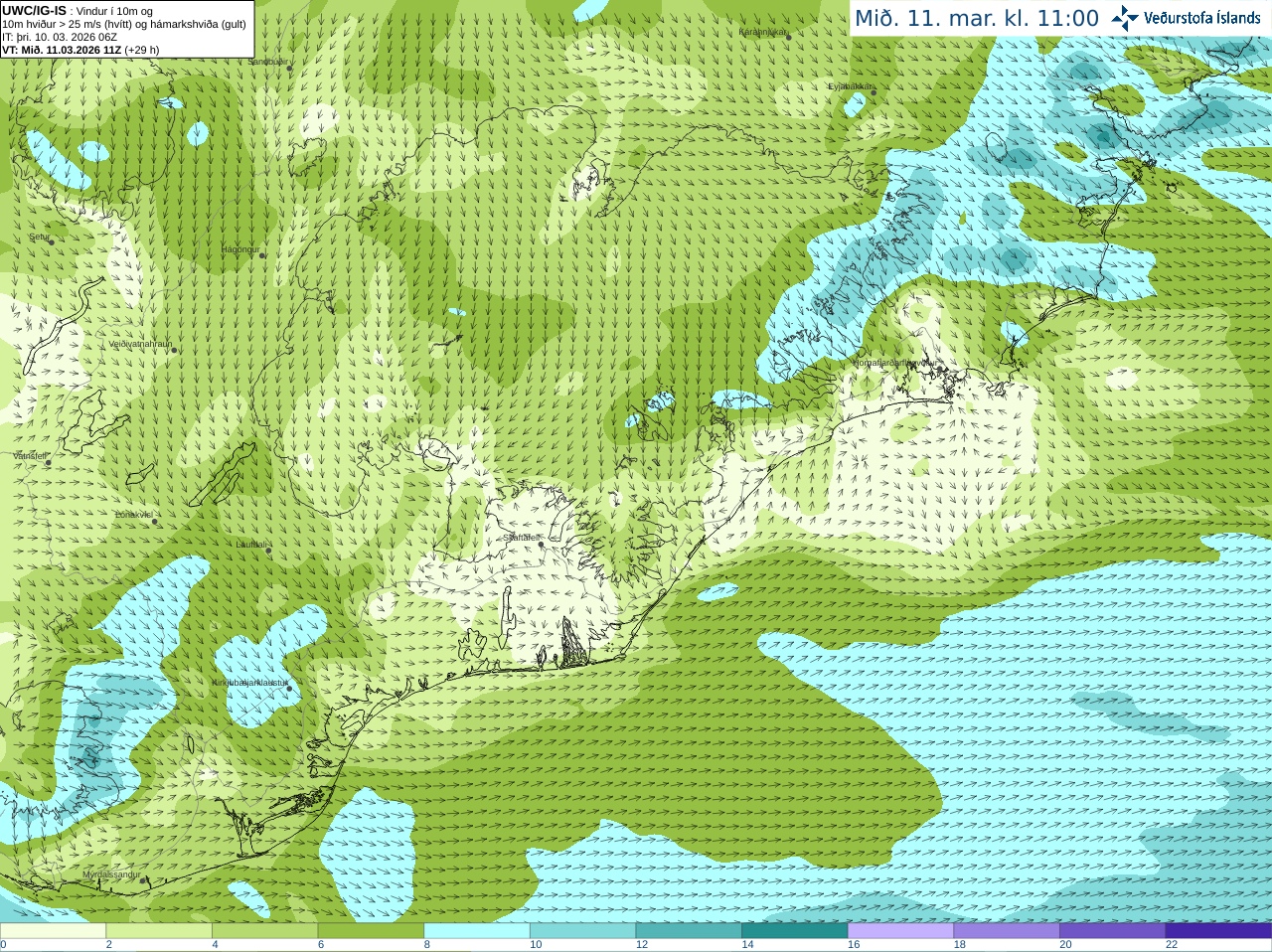This screenshot has width=1272, height=952.
Task: Select the Setur station label
Action: [39, 237]
